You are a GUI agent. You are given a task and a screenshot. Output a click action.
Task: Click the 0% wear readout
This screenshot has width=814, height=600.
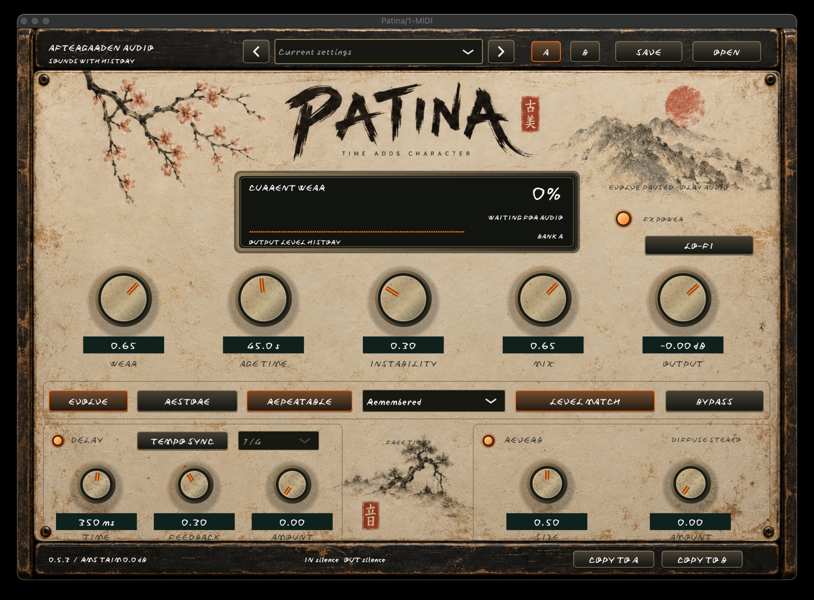(x=547, y=194)
